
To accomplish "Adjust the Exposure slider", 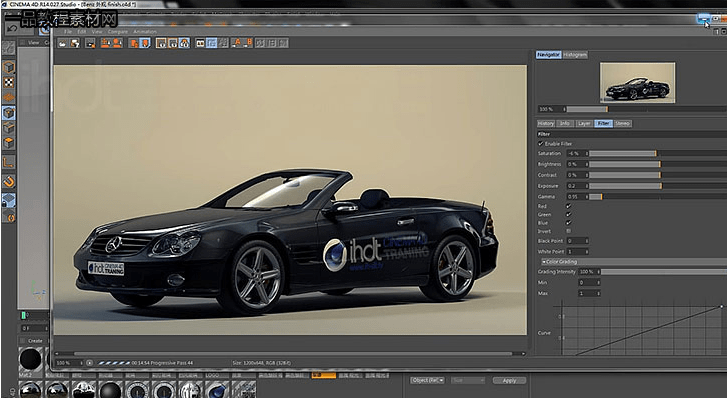I will pos(657,186).
